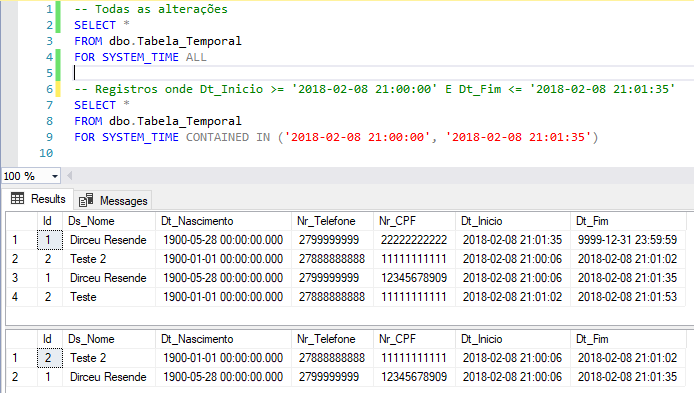Select row header 3 in first grid
Viewport: 694px width, 393px height.
tap(21, 278)
